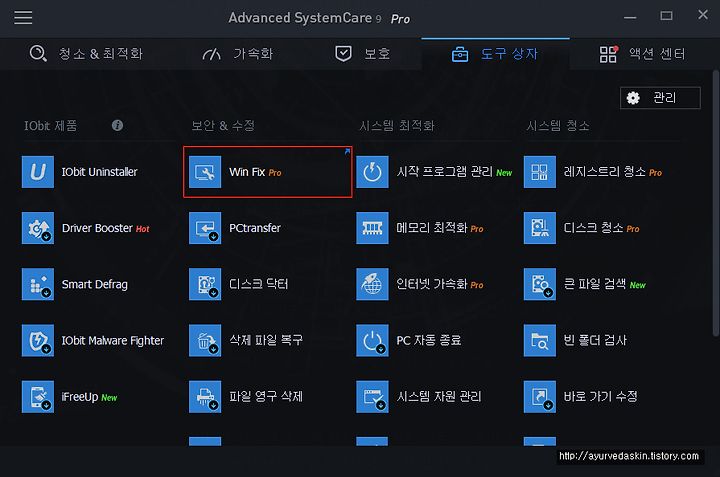Open 디스크 닥터 icon
Image resolution: width=720 pixels, height=477 pixels.
[x=205, y=284]
